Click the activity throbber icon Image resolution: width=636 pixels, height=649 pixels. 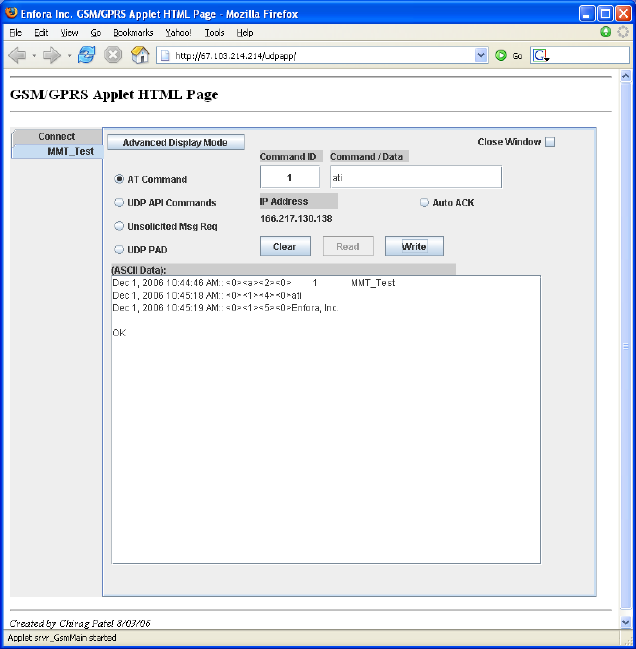(x=623, y=32)
